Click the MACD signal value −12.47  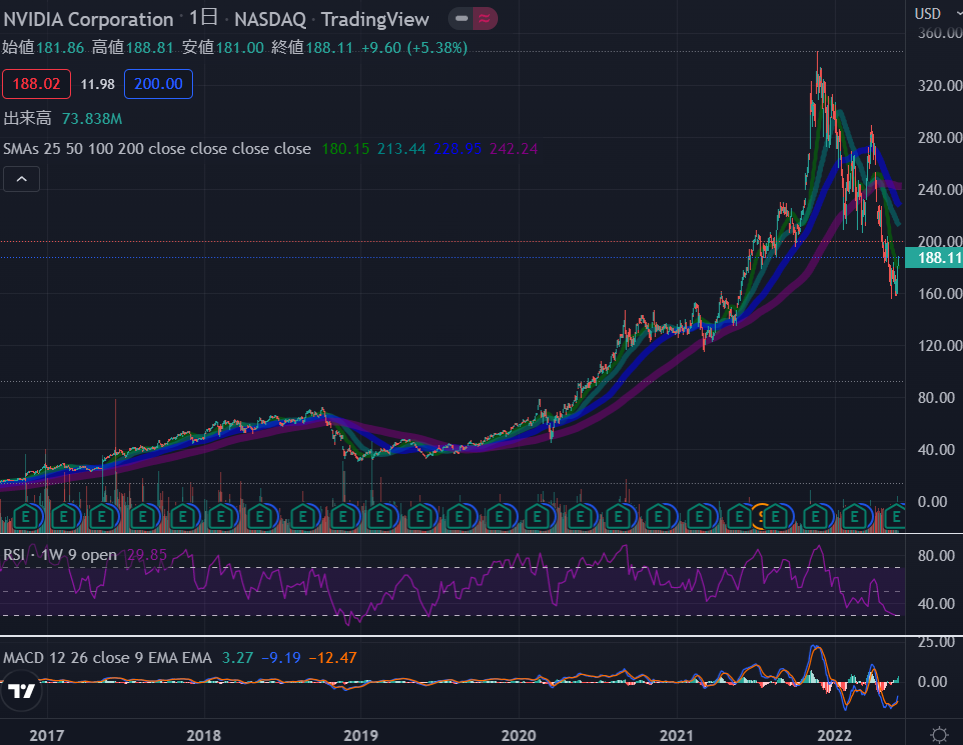[333, 658]
